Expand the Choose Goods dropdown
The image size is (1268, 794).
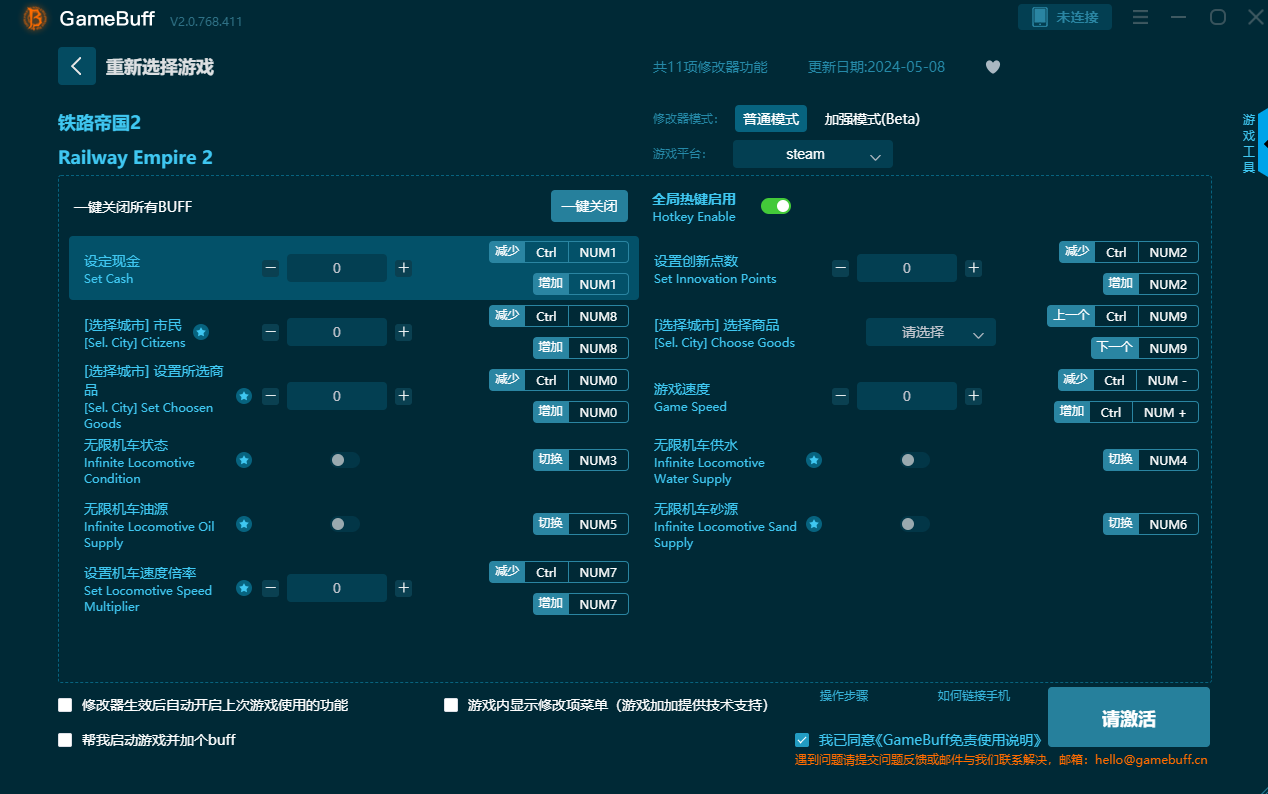pos(930,332)
